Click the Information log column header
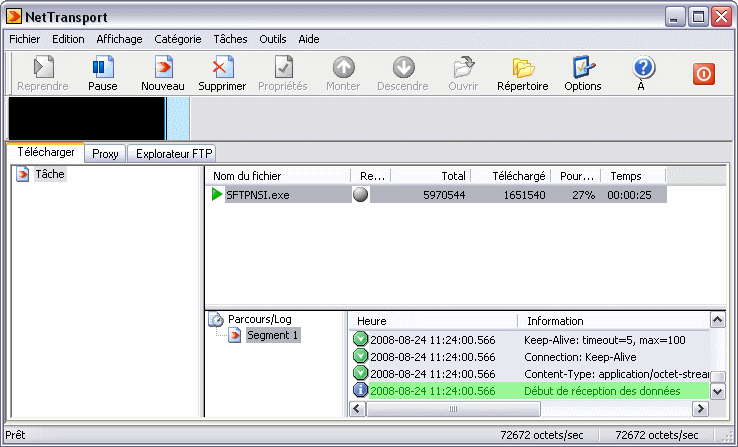Image resolution: width=738 pixels, height=447 pixels. pyautogui.click(x=615, y=321)
